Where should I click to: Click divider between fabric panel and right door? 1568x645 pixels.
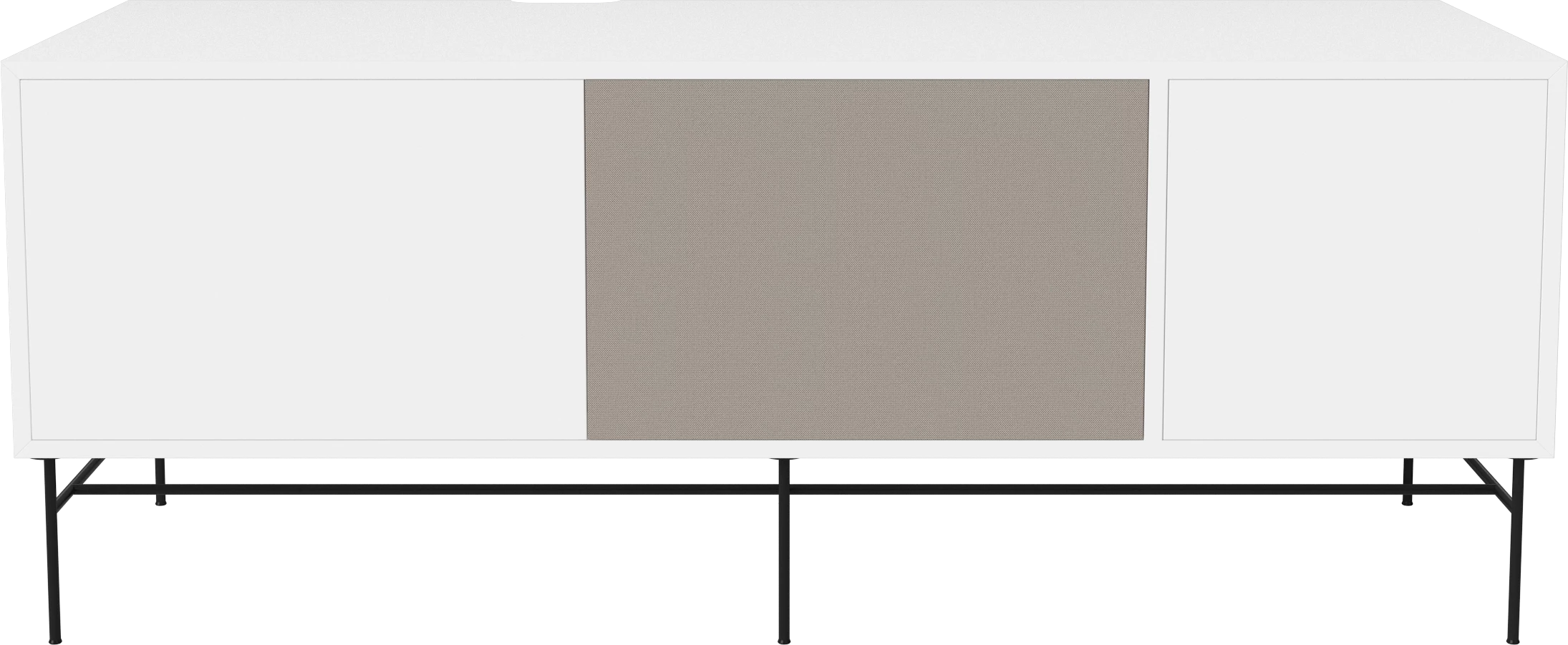tap(1156, 258)
